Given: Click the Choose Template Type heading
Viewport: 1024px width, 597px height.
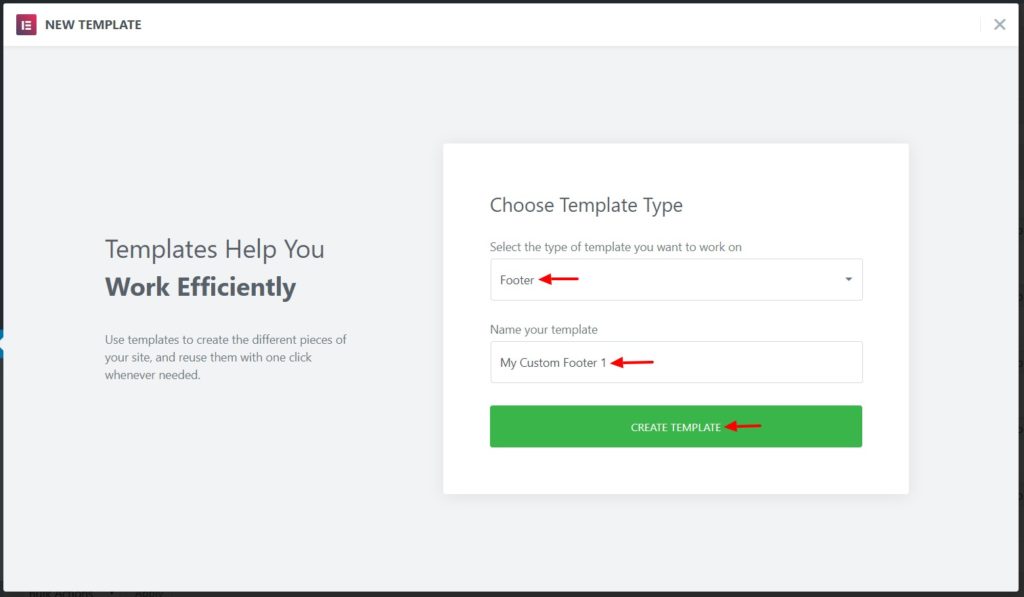Looking at the screenshot, I should [586, 205].
